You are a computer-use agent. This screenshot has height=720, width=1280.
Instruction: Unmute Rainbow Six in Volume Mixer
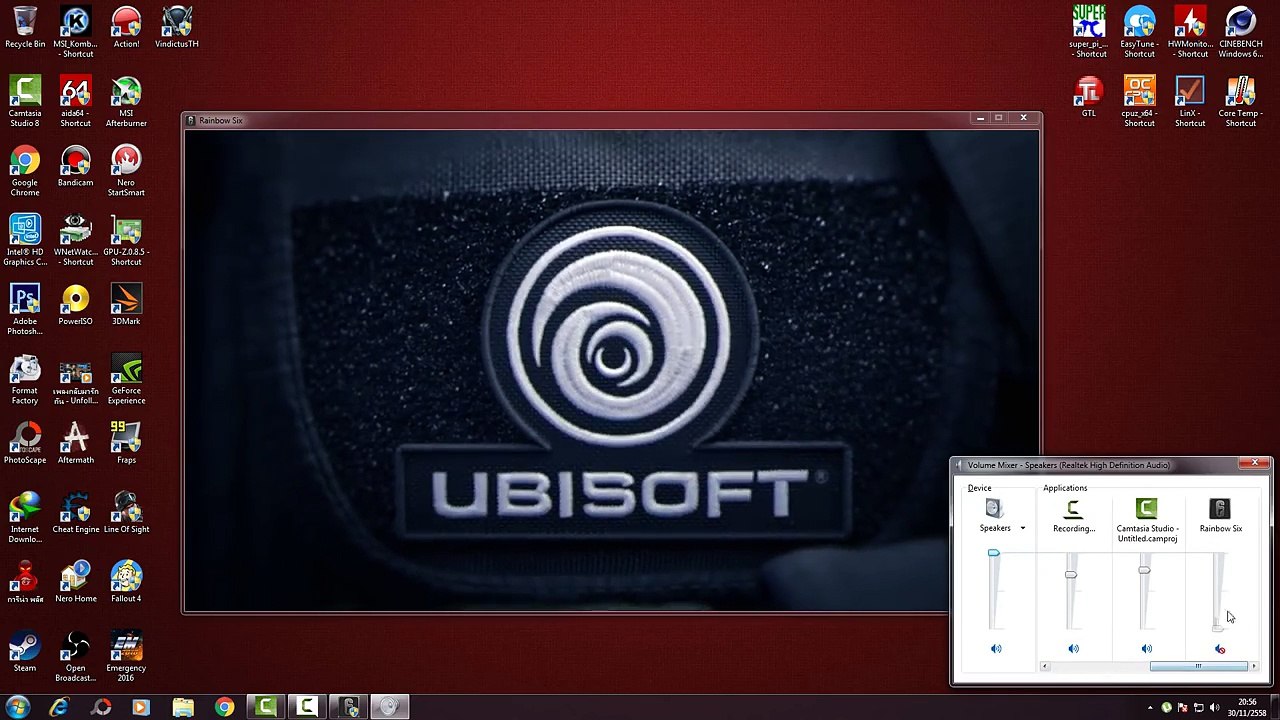1220,649
